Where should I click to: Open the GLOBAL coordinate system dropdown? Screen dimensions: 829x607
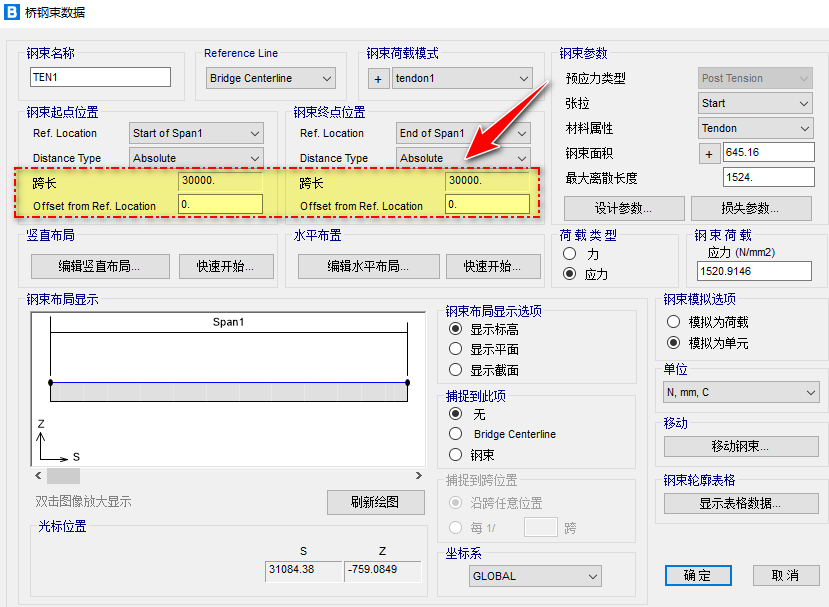click(535, 576)
